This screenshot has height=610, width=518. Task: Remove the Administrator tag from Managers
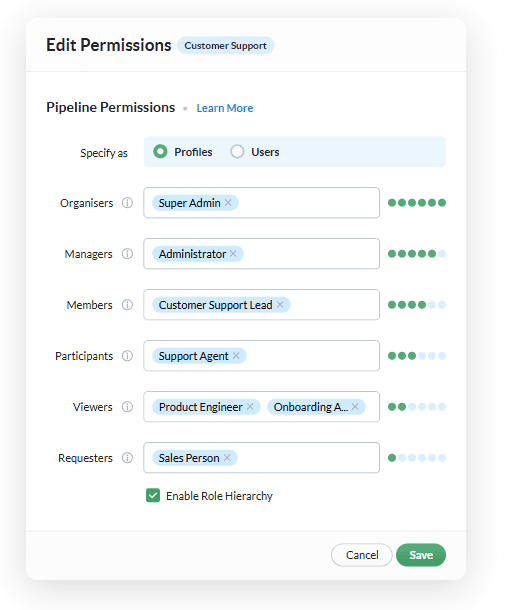(233, 254)
